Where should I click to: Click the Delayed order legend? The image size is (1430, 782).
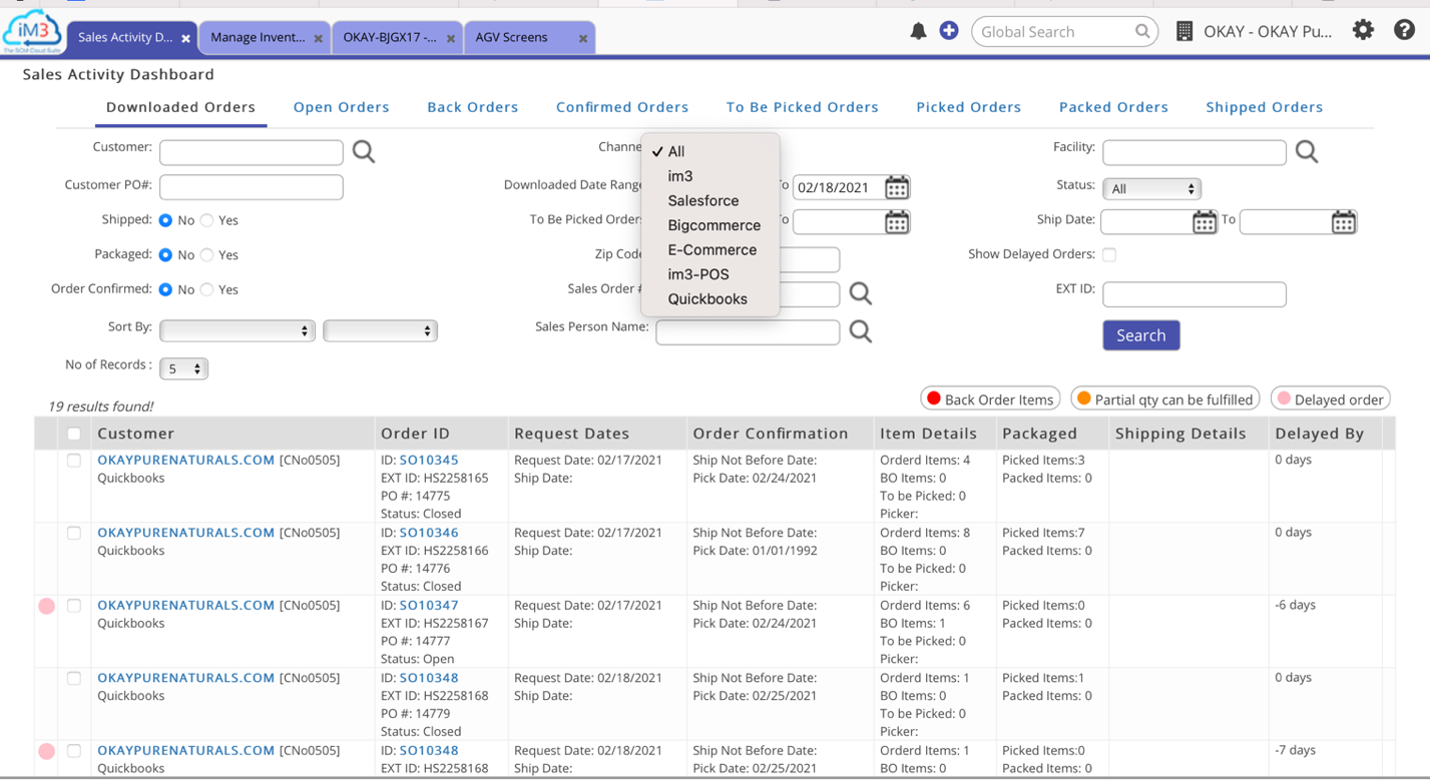pyautogui.click(x=1330, y=399)
